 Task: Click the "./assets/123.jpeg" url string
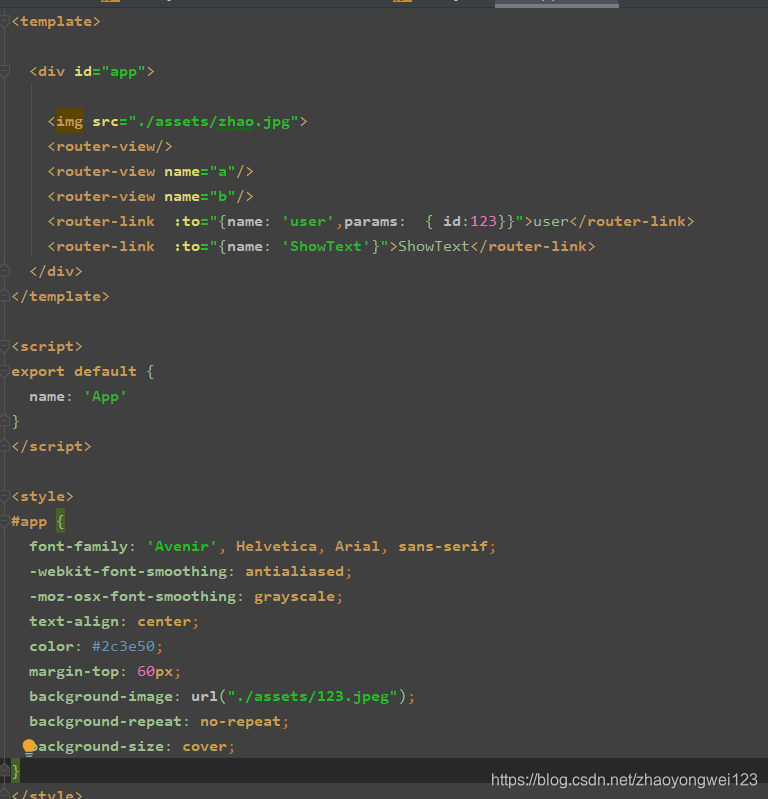tap(312, 697)
